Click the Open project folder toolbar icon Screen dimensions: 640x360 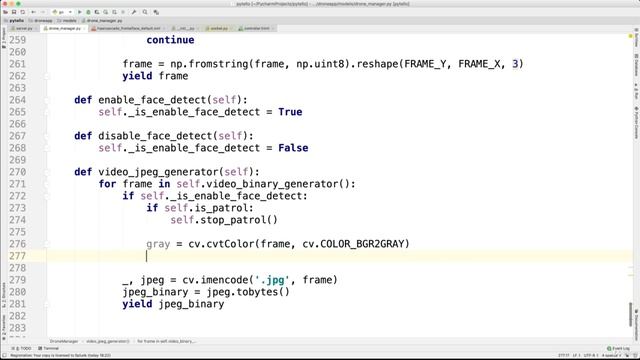[5, 12]
